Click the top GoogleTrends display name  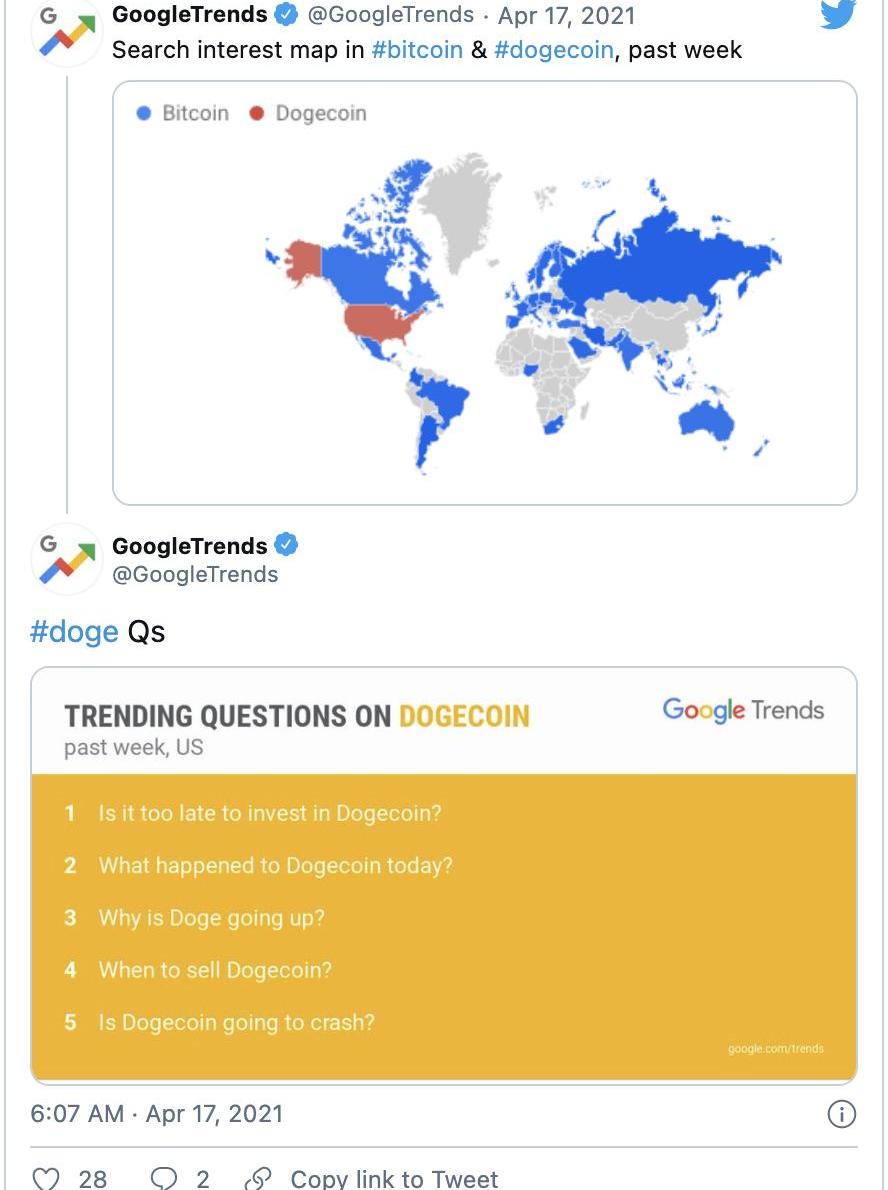(190, 15)
